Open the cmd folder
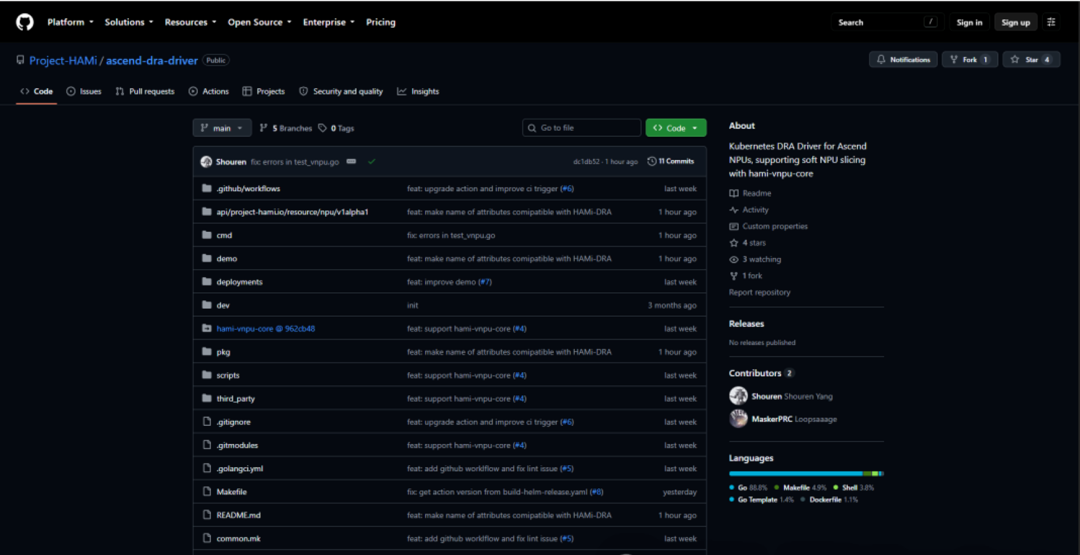 click(224, 235)
